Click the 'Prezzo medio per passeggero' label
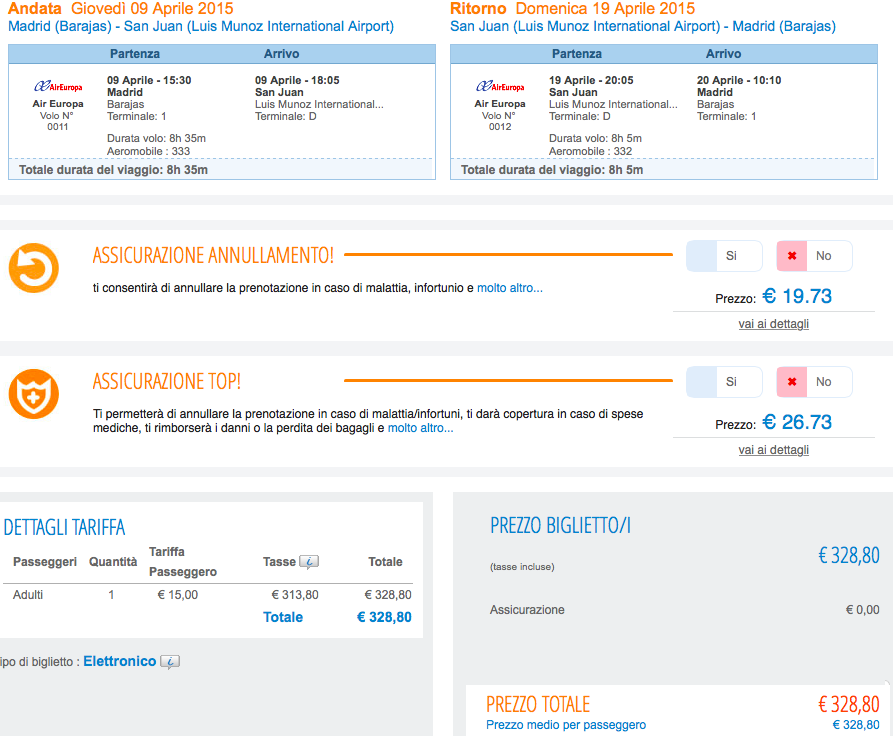 click(x=566, y=725)
